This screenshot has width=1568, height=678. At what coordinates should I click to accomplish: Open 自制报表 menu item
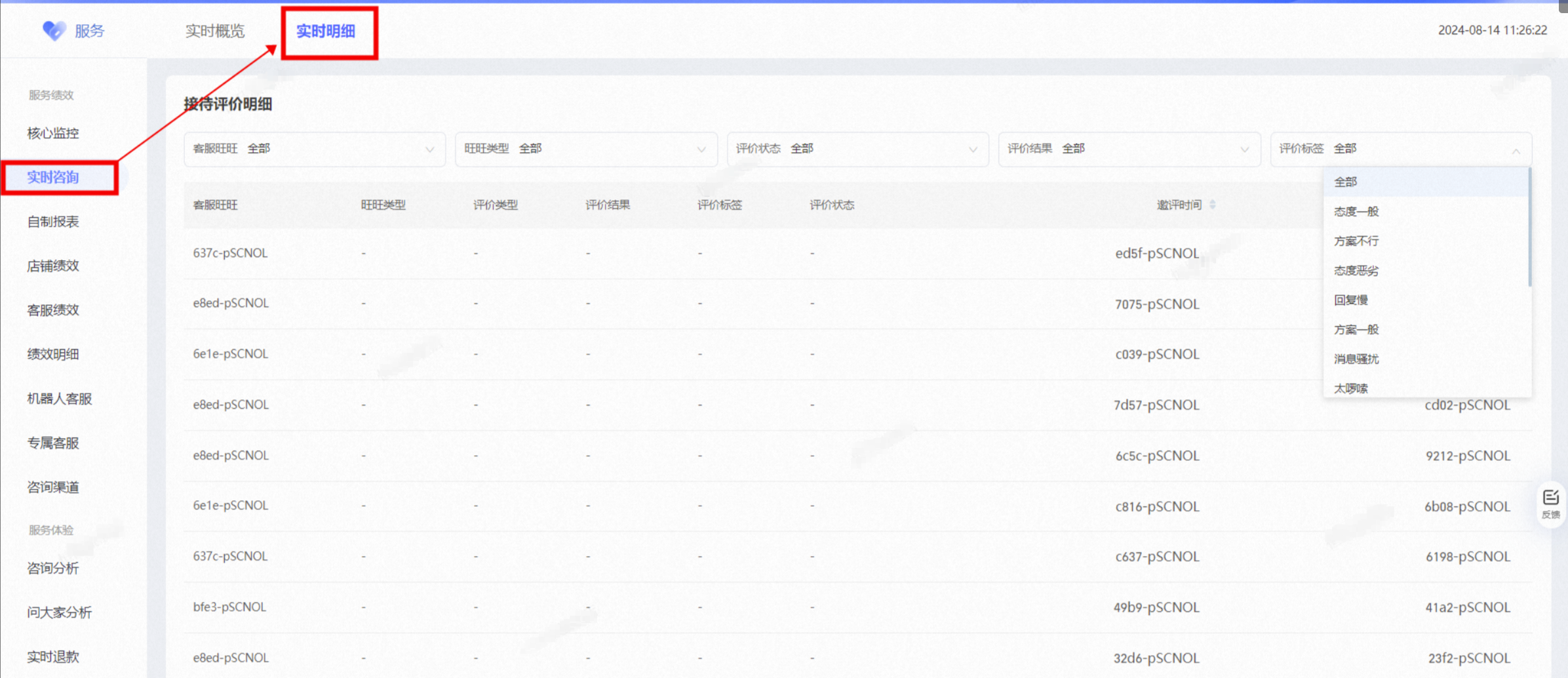(x=53, y=222)
